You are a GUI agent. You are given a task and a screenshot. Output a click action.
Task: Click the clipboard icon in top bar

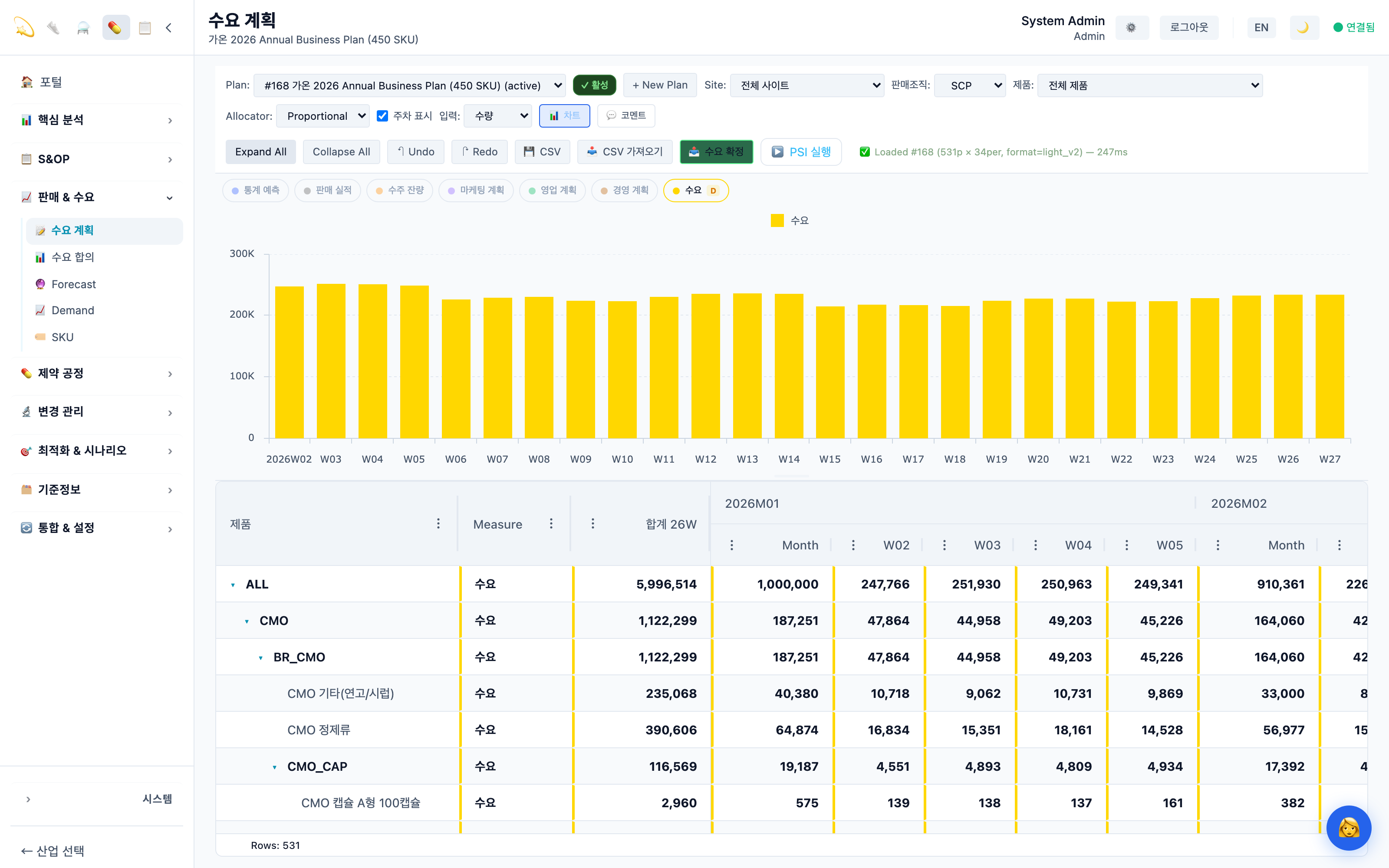click(145, 27)
